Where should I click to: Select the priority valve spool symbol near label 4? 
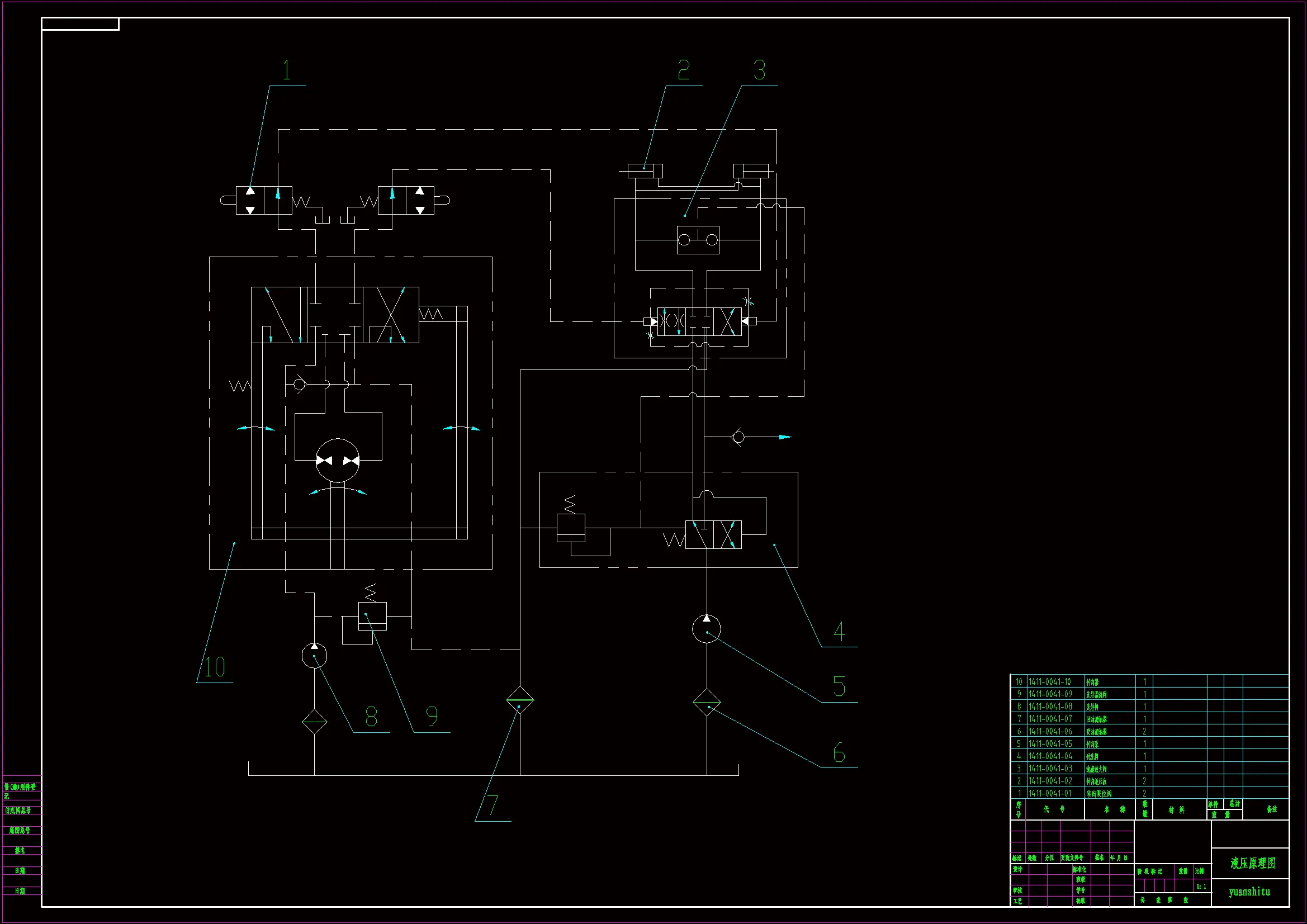(713, 534)
